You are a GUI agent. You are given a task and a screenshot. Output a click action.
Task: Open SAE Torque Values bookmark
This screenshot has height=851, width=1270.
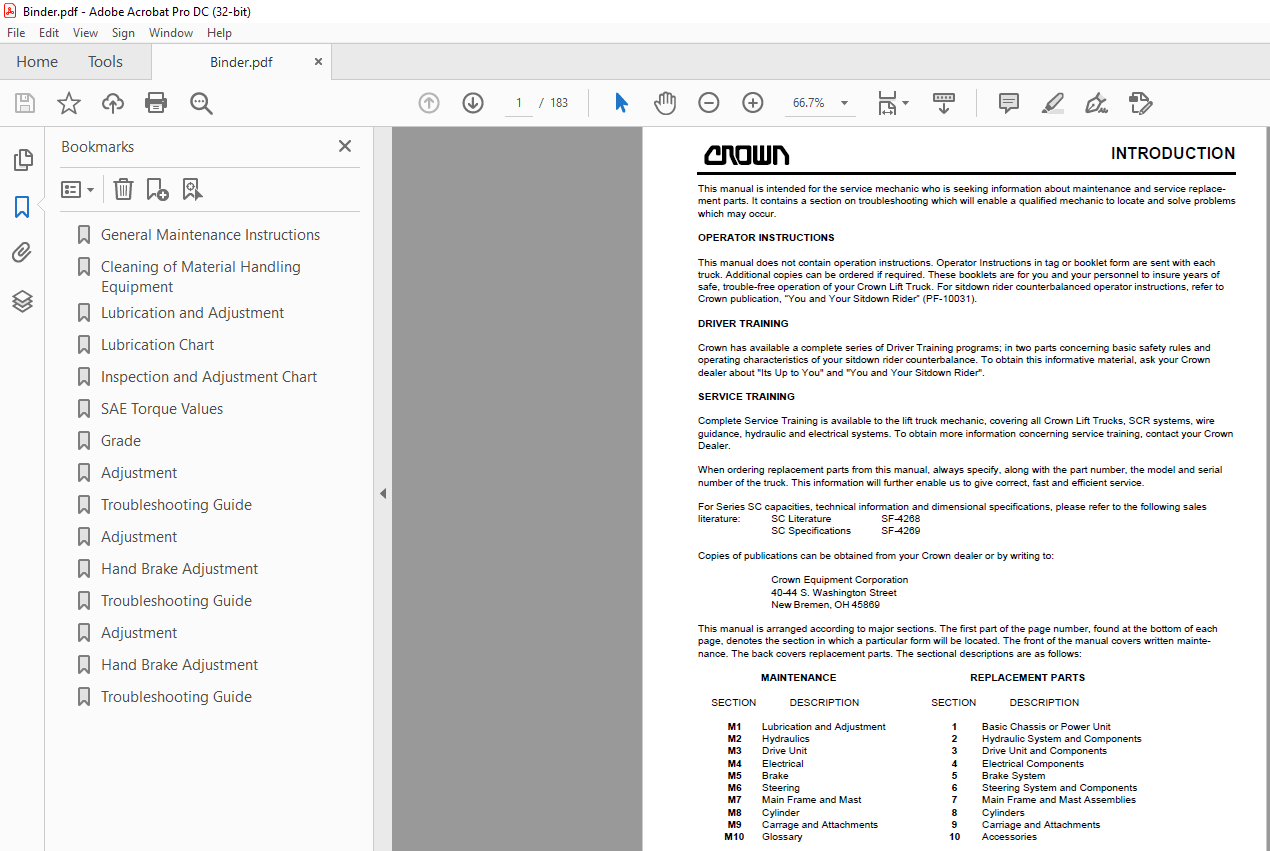pos(162,409)
